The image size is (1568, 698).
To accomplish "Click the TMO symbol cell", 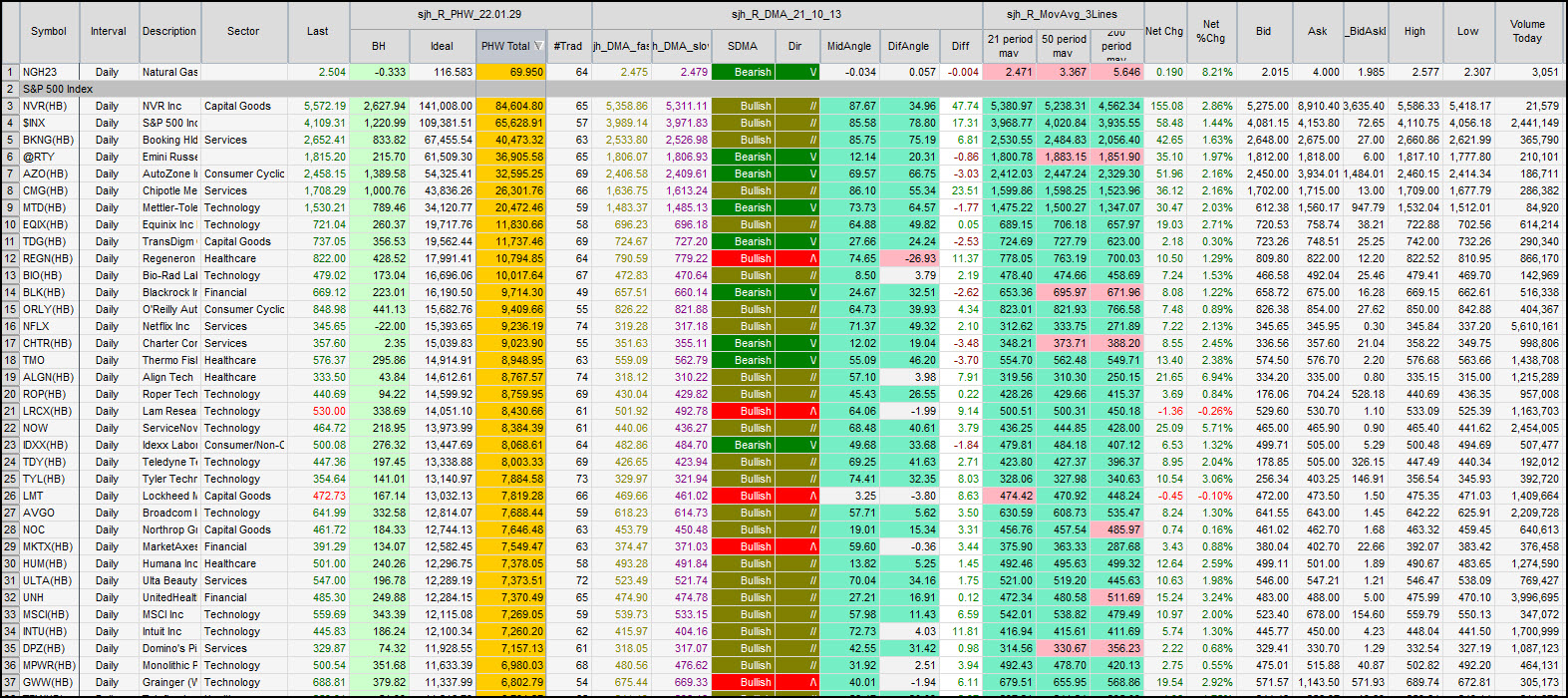I will coord(49,360).
